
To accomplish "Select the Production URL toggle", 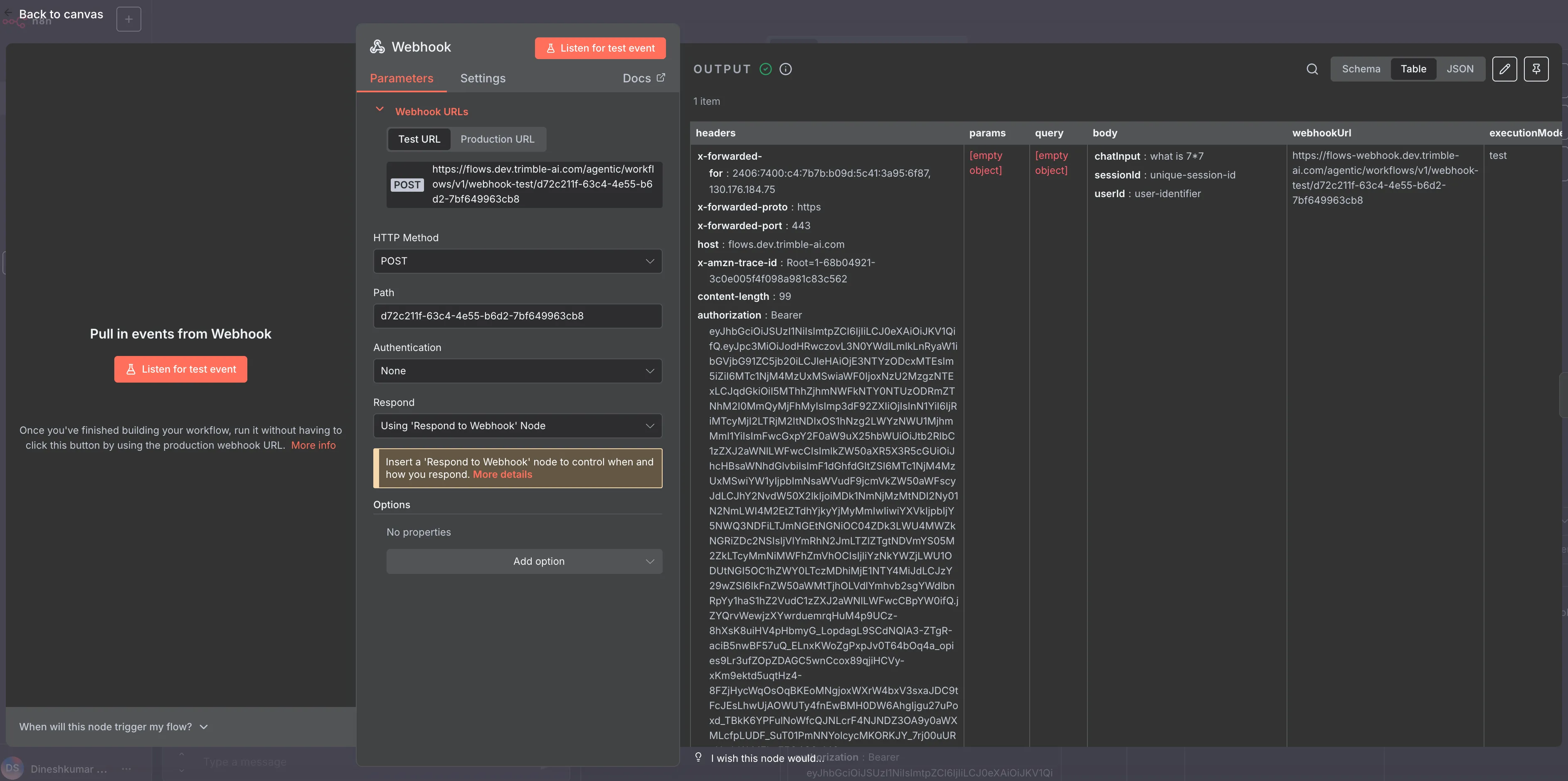I will (497, 139).
